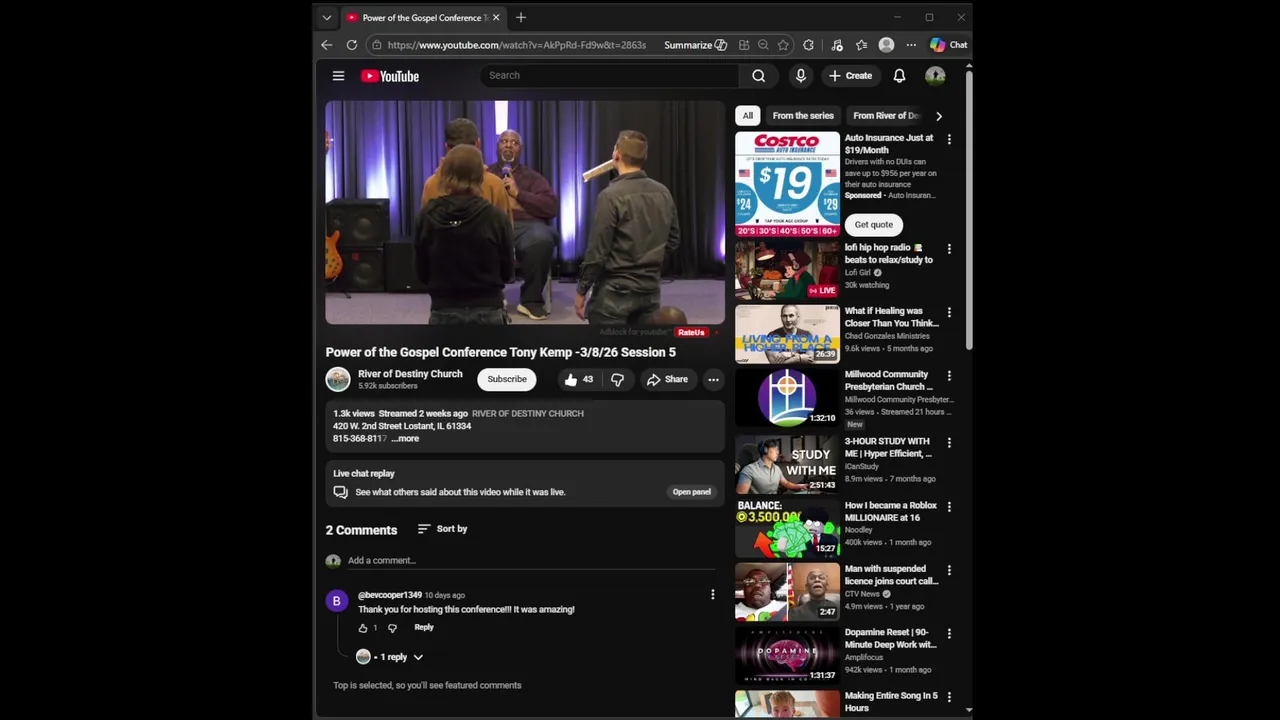Open 3-HOUR STUDY WITH ME thumbnail
This screenshot has height=720, width=1280.
point(787,464)
